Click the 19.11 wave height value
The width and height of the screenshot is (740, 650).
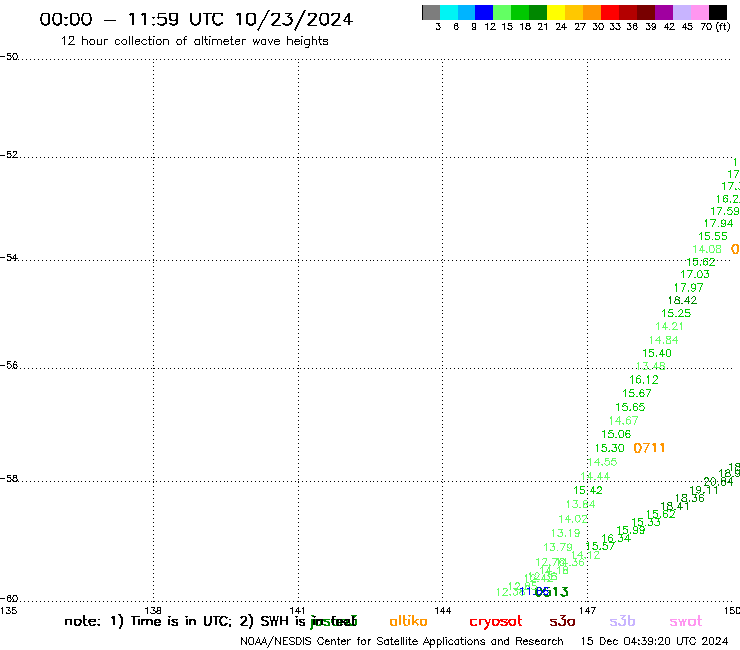(704, 490)
